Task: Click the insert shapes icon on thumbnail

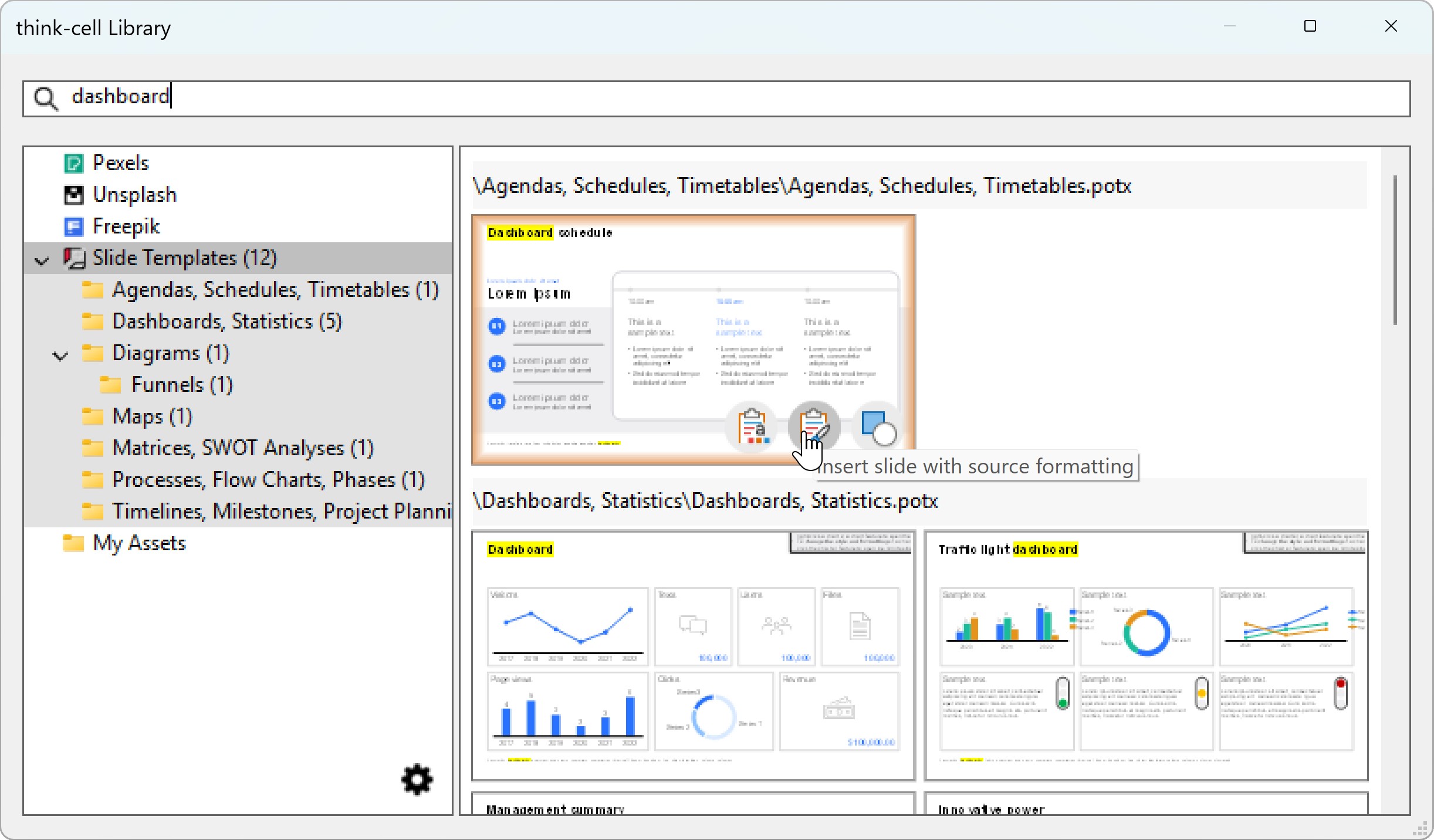Action: [877, 428]
